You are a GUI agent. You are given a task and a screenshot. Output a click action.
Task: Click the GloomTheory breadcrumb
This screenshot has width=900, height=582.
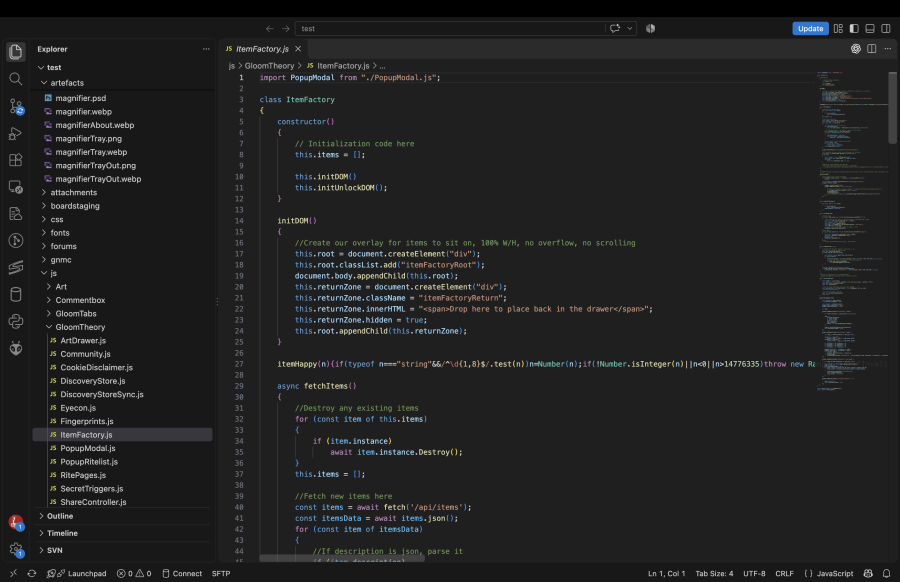pyautogui.click(x=269, y=66)
